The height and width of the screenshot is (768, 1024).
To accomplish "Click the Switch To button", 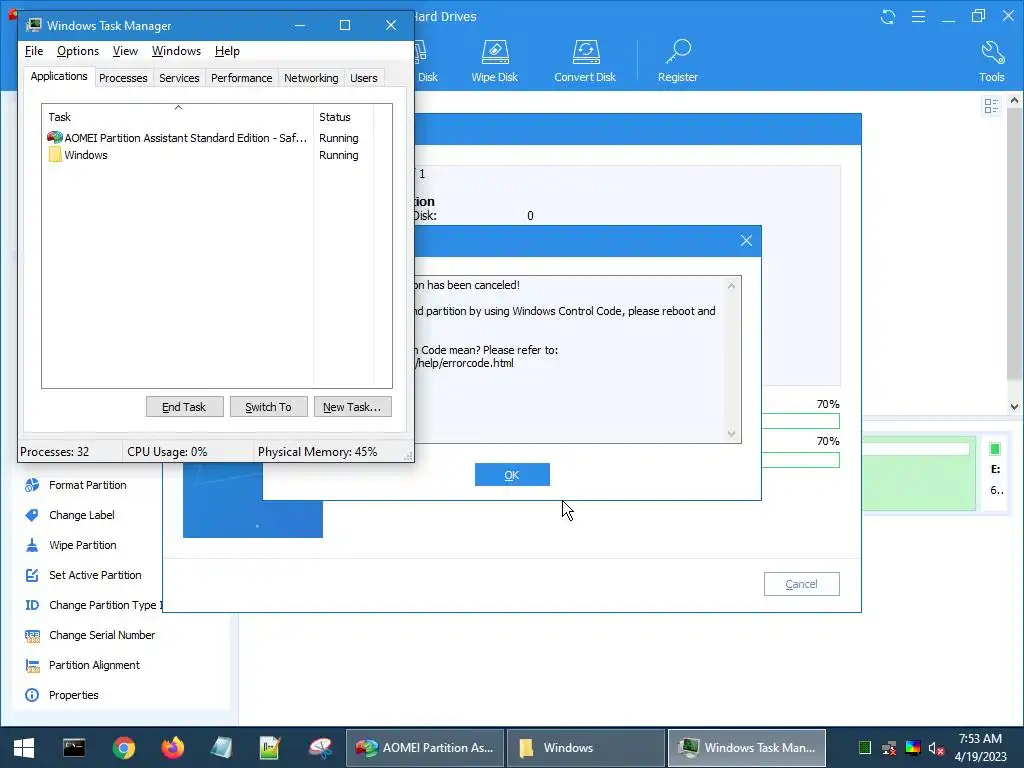I will pos(268,407).
